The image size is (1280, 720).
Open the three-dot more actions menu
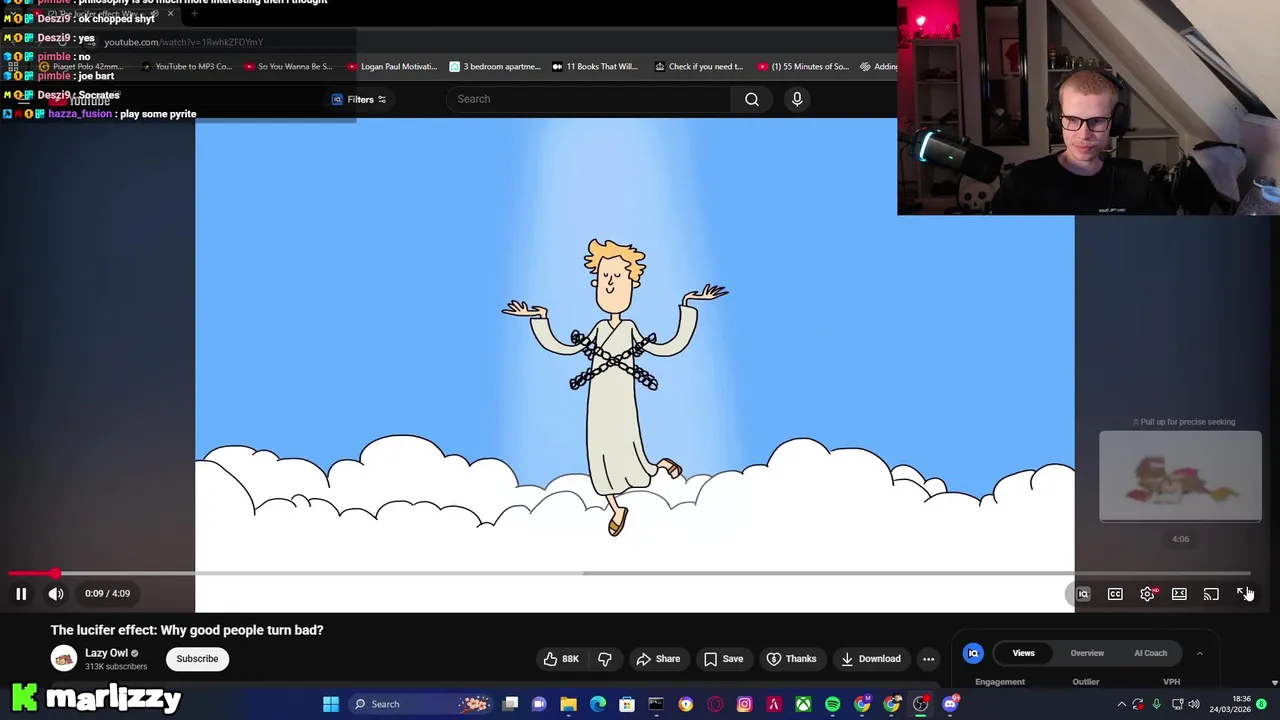(928, 658)
